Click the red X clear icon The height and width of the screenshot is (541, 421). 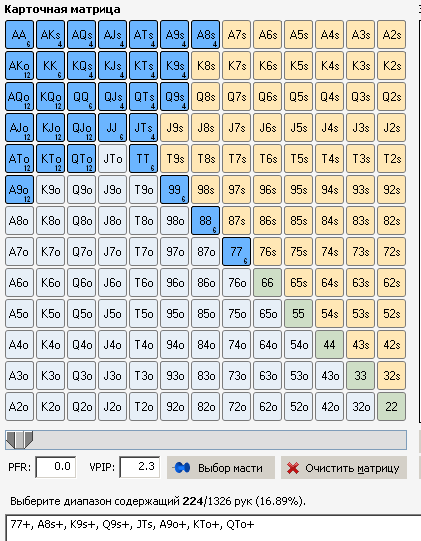pyautogui.click(x=293, y=468)
